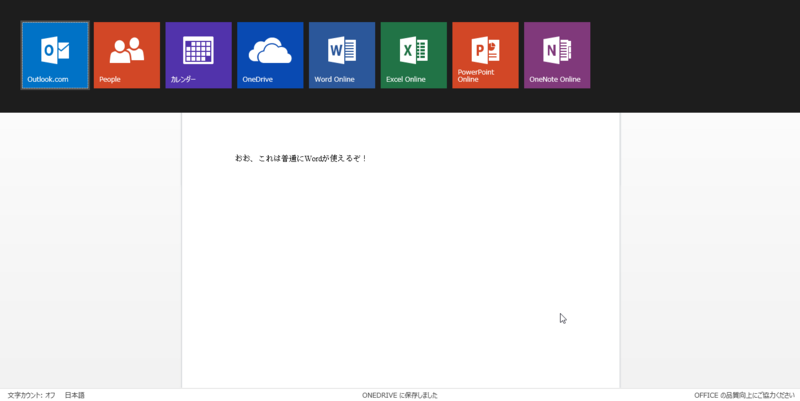Launch the PowerPoint Online tile
800x401 pixels.
485,55
